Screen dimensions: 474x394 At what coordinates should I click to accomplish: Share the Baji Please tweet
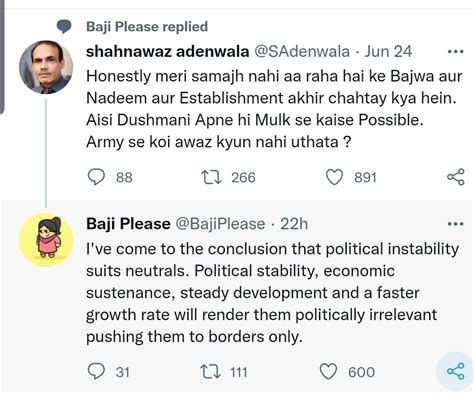pyautogui.click(x=455, y=371)
